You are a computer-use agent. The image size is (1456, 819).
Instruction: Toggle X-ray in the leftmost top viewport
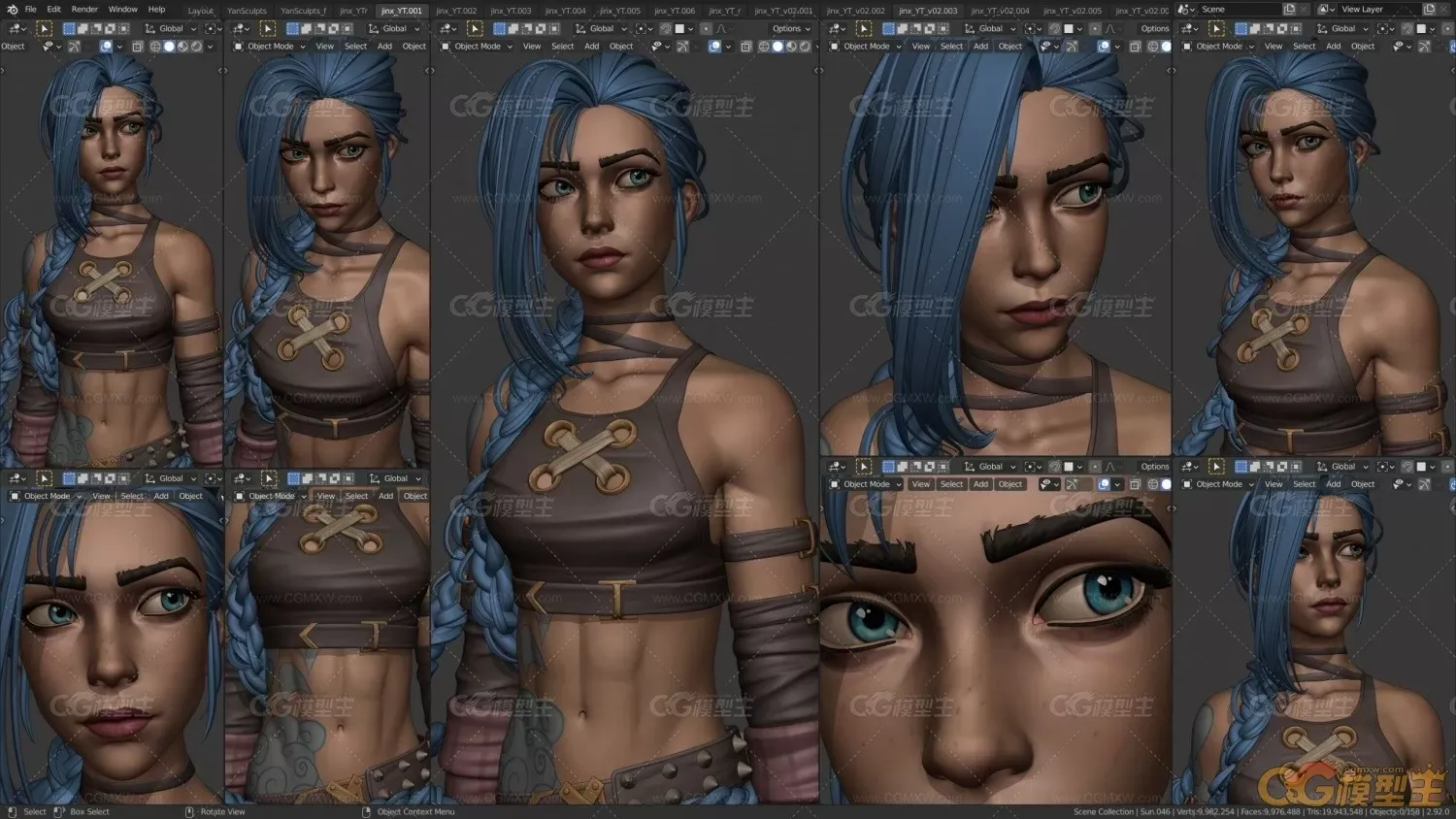(x=138, y=47)
